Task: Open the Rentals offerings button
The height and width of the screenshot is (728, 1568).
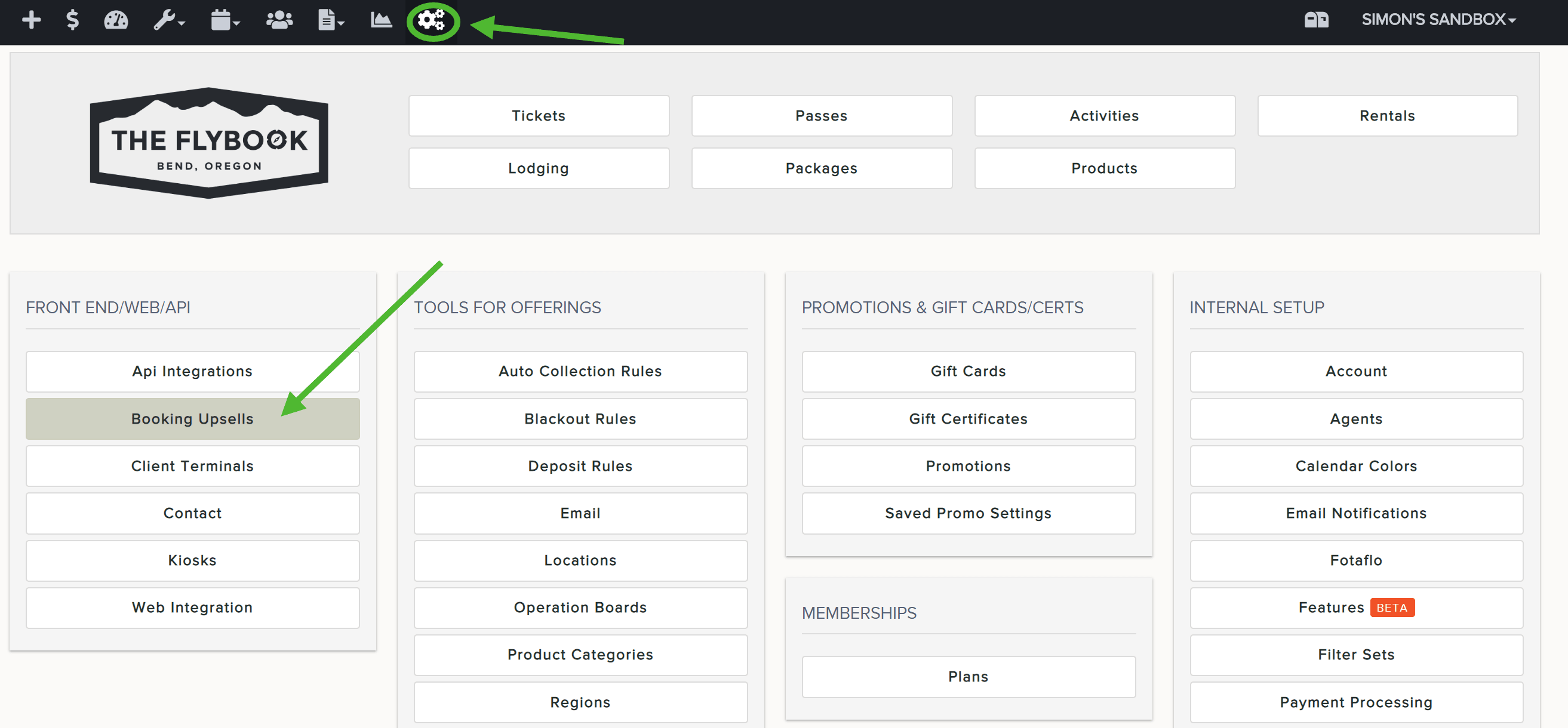Action: click(1387, 116)
